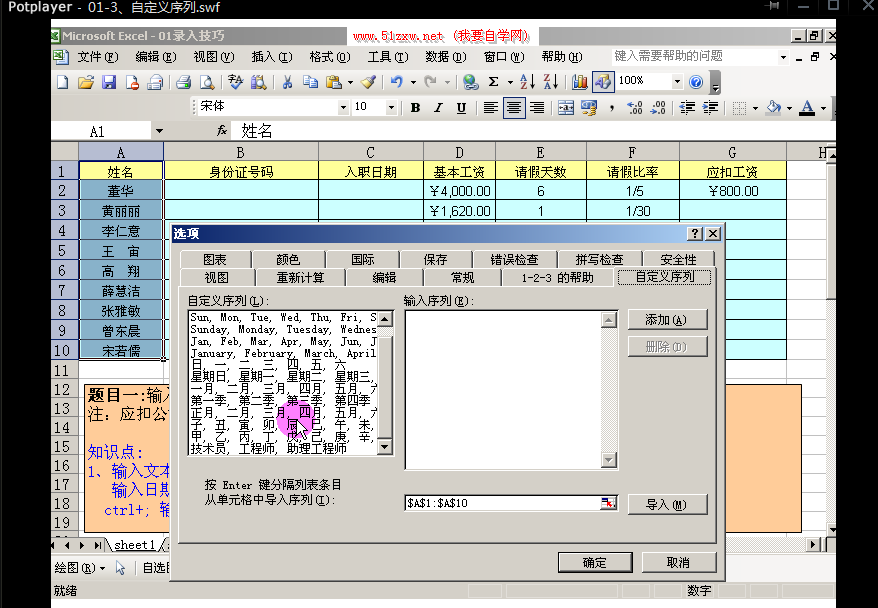This screenshot has width=878, height=608.
Task: Click the Font Color letter A
Action: coord(807,107)
